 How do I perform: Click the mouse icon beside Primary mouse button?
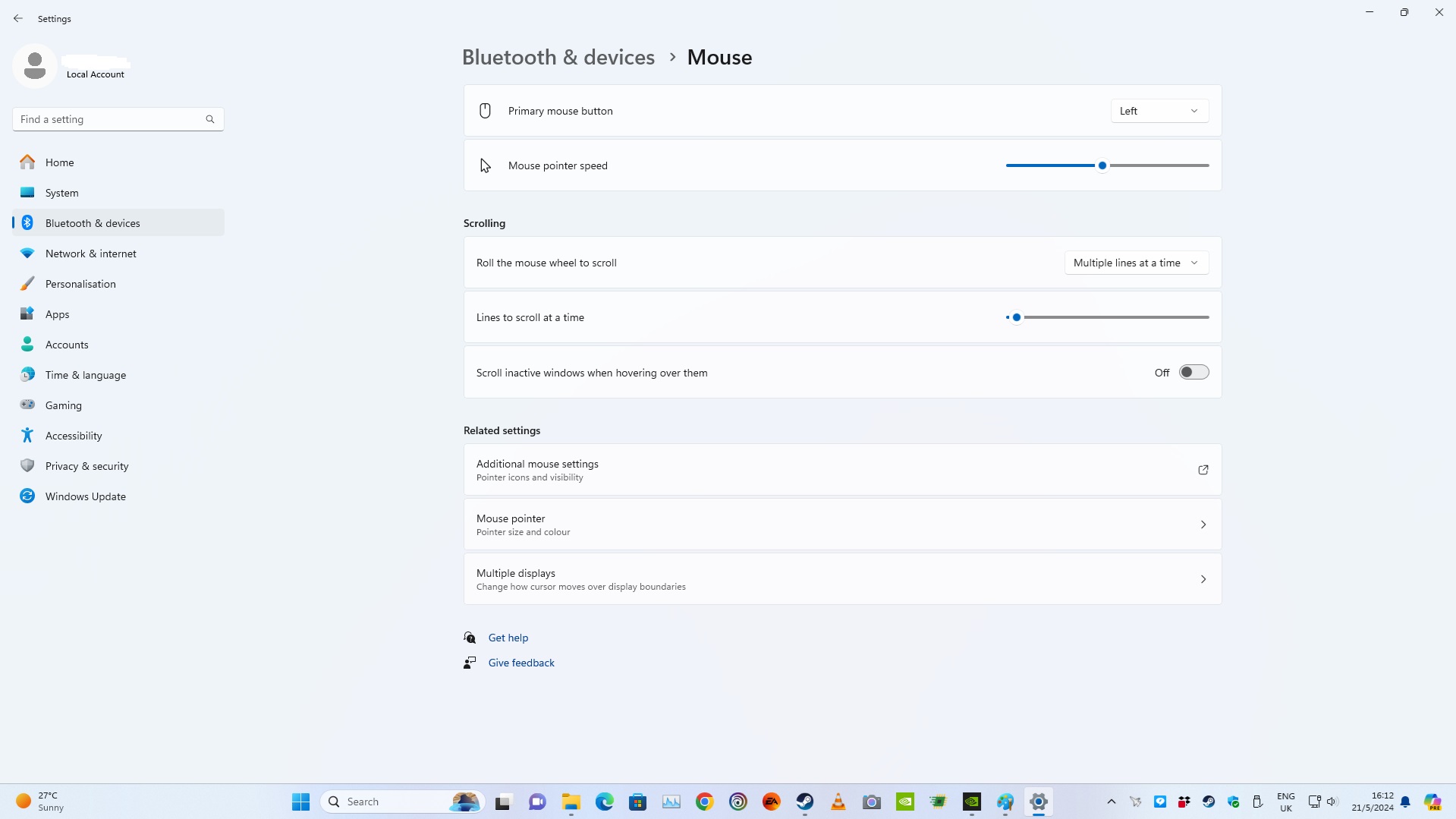[486, 111]
